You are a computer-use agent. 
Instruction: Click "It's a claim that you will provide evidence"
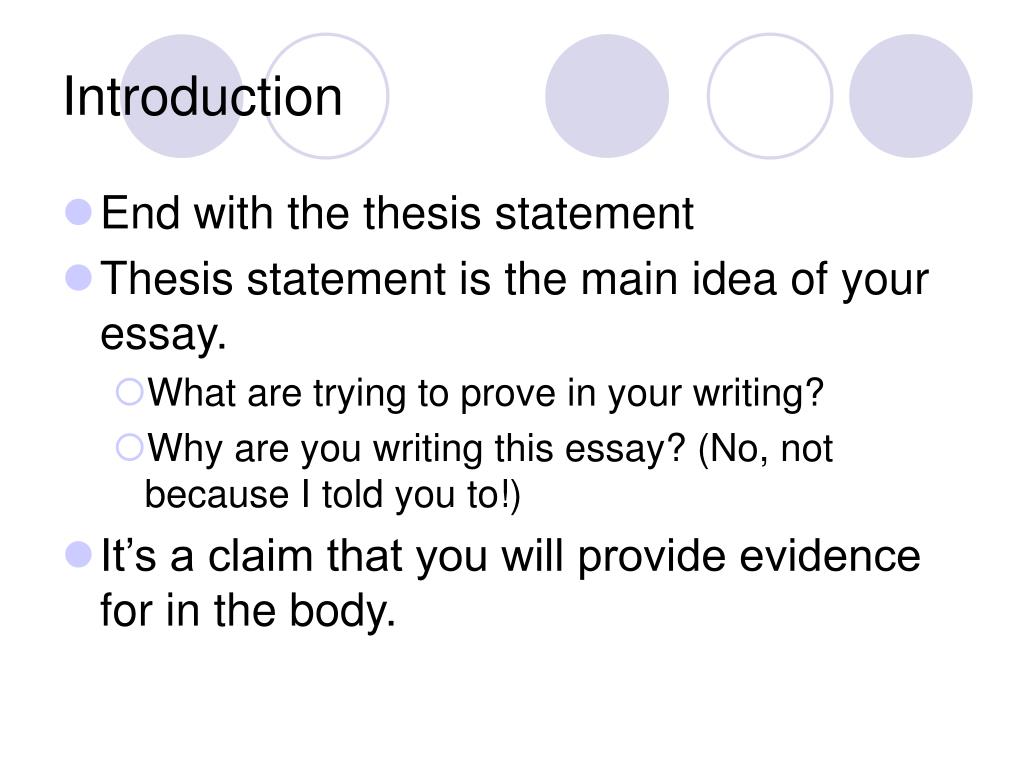click(x=511, y=557)
